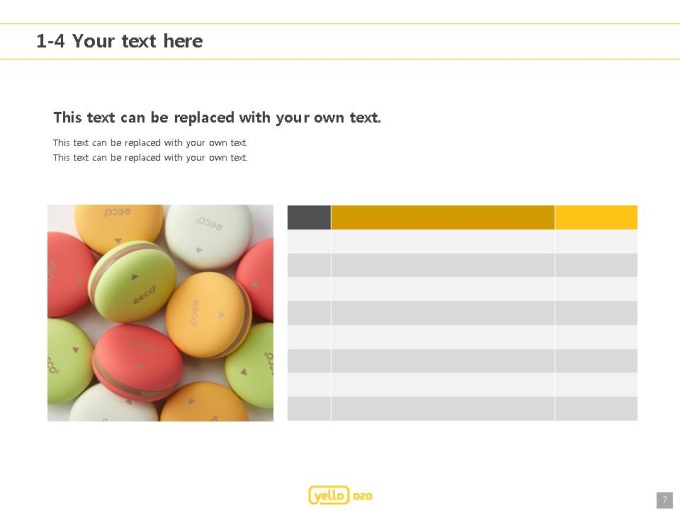Click the 'o2o' text beside yello logo
The image size is (680, 510).
(363, 496)
